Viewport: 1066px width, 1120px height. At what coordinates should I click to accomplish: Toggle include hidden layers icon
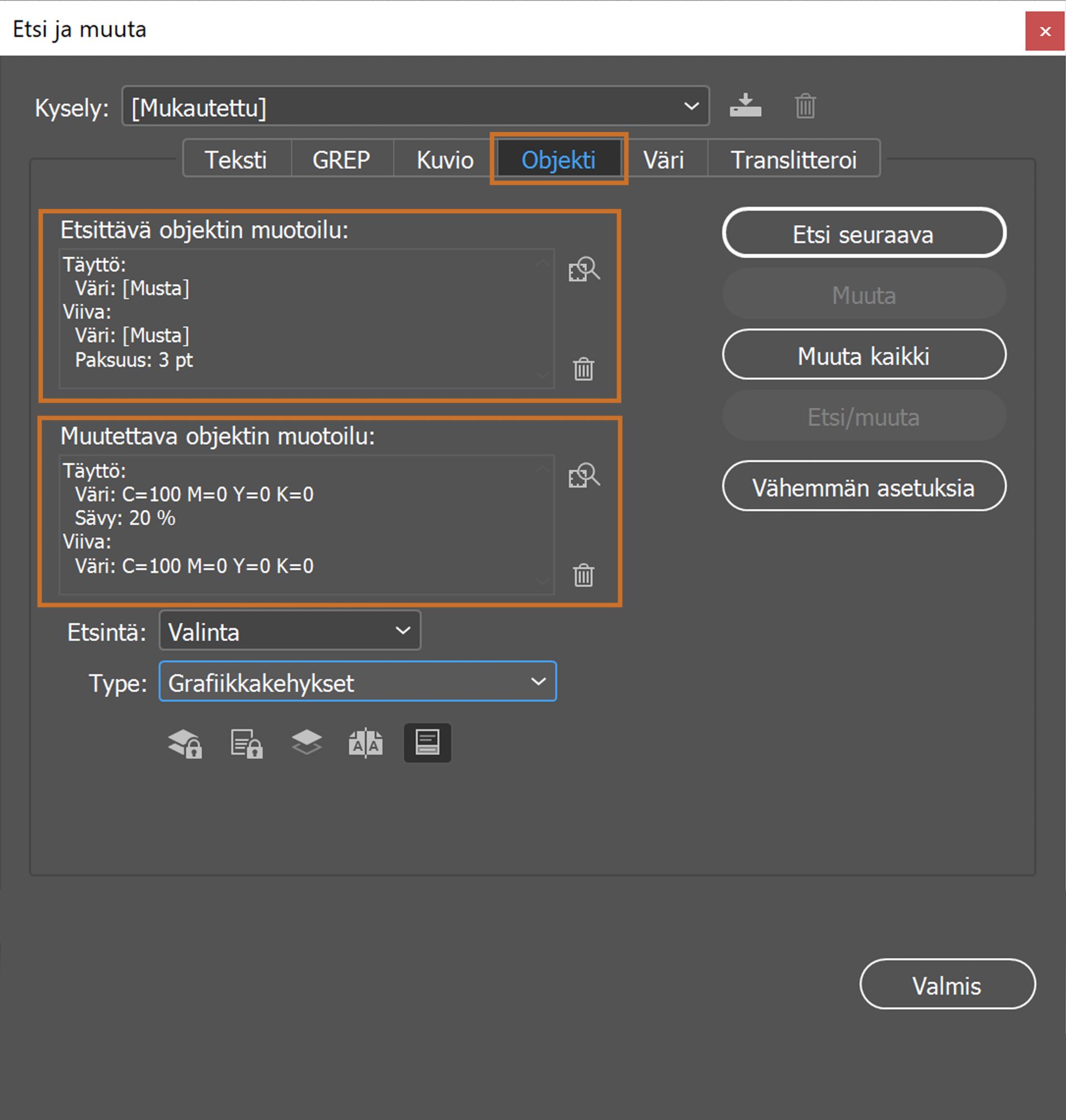[306, 743]
